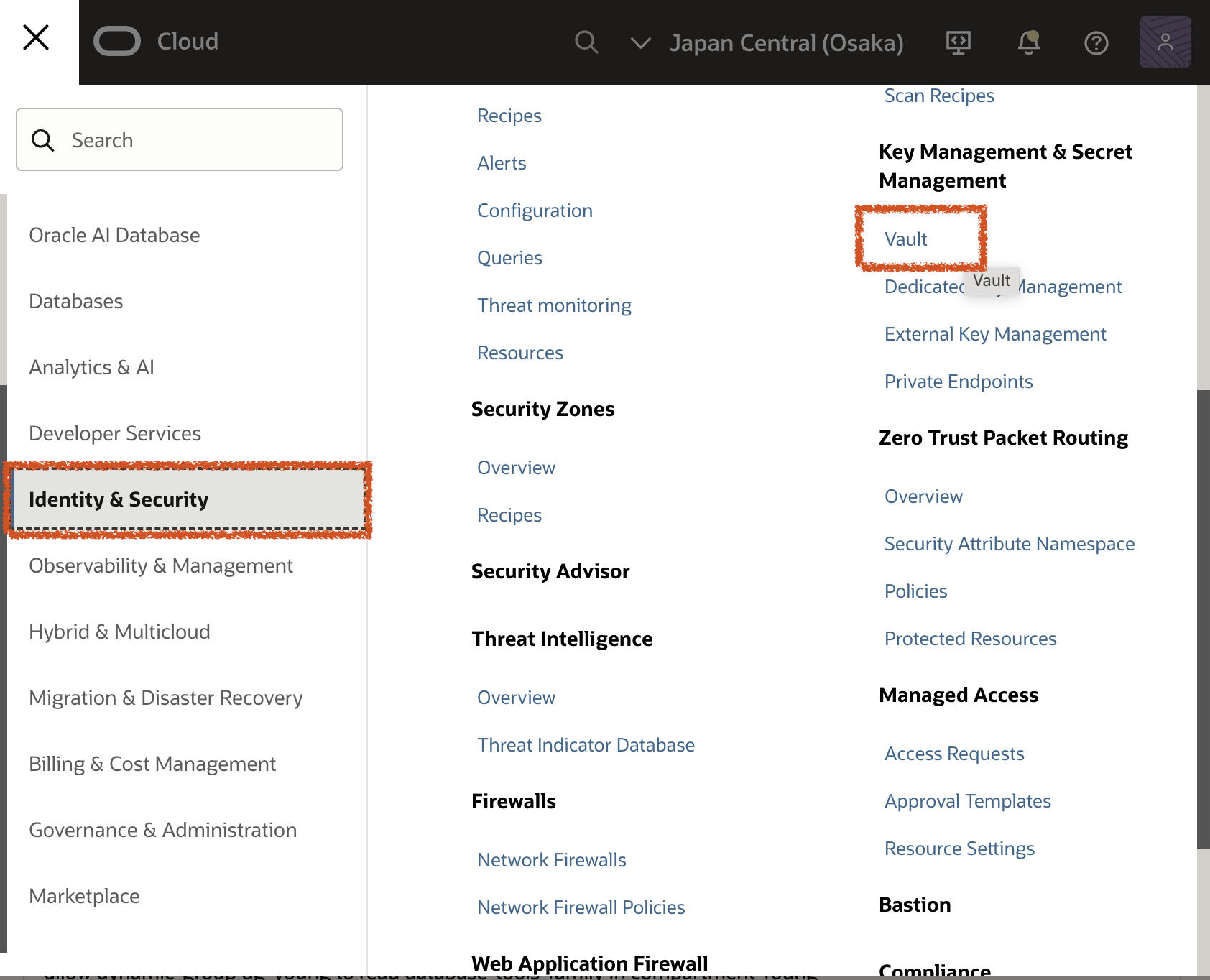This screenshot has height=980, width=1210.
Task: Click the Security Advisor heading
Action: pyautogui.click(x=550, y=571)
